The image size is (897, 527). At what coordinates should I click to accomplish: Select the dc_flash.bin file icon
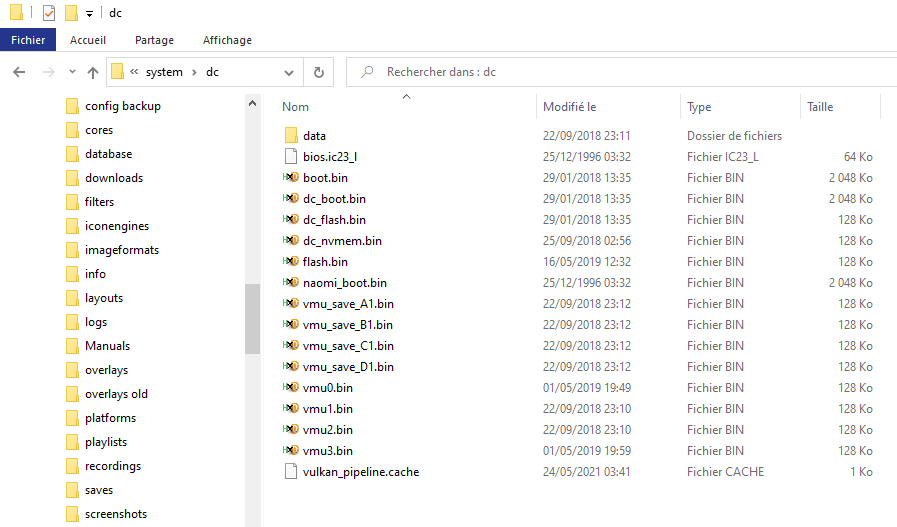click(x=291, y=220)
